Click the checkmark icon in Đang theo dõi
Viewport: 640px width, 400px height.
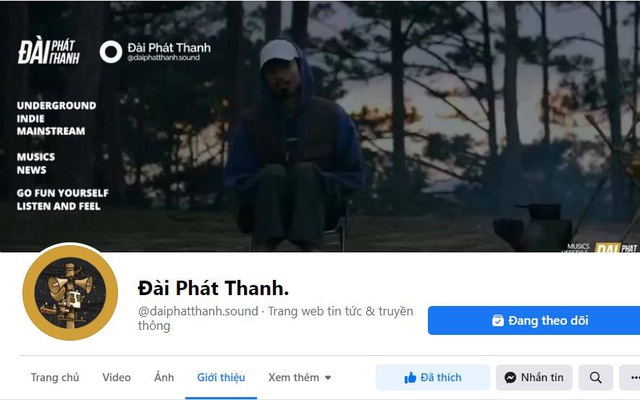click(x=498, y=320)
